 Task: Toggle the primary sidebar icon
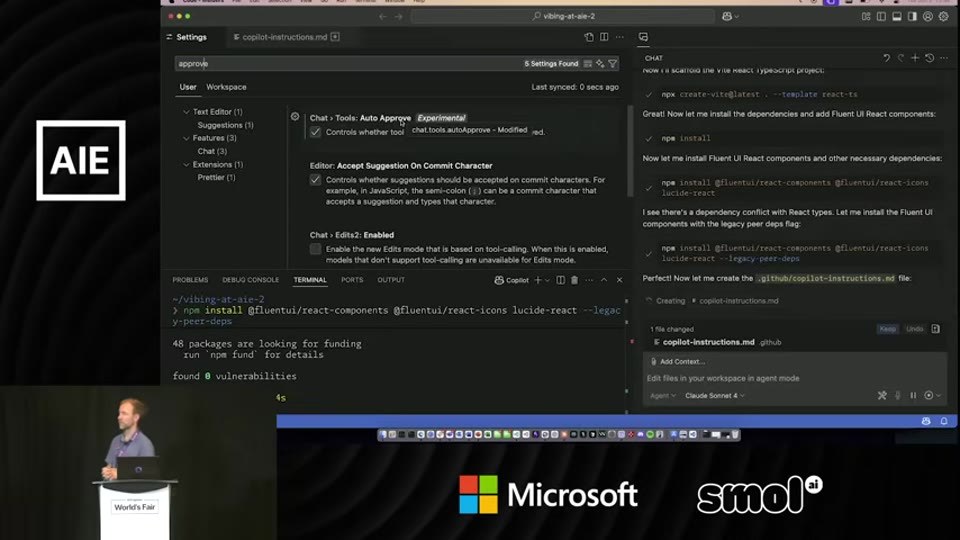881,17
